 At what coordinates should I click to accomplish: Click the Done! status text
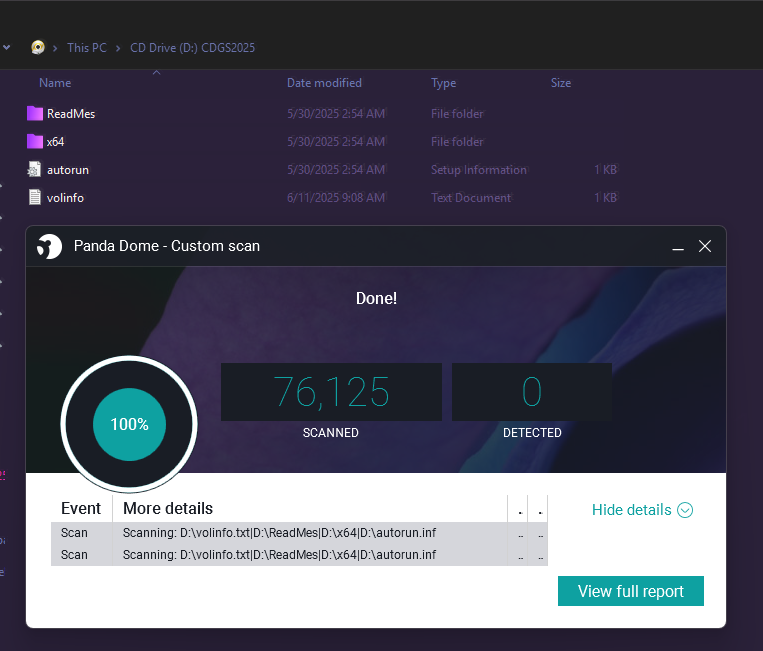[x=376, y=298]
